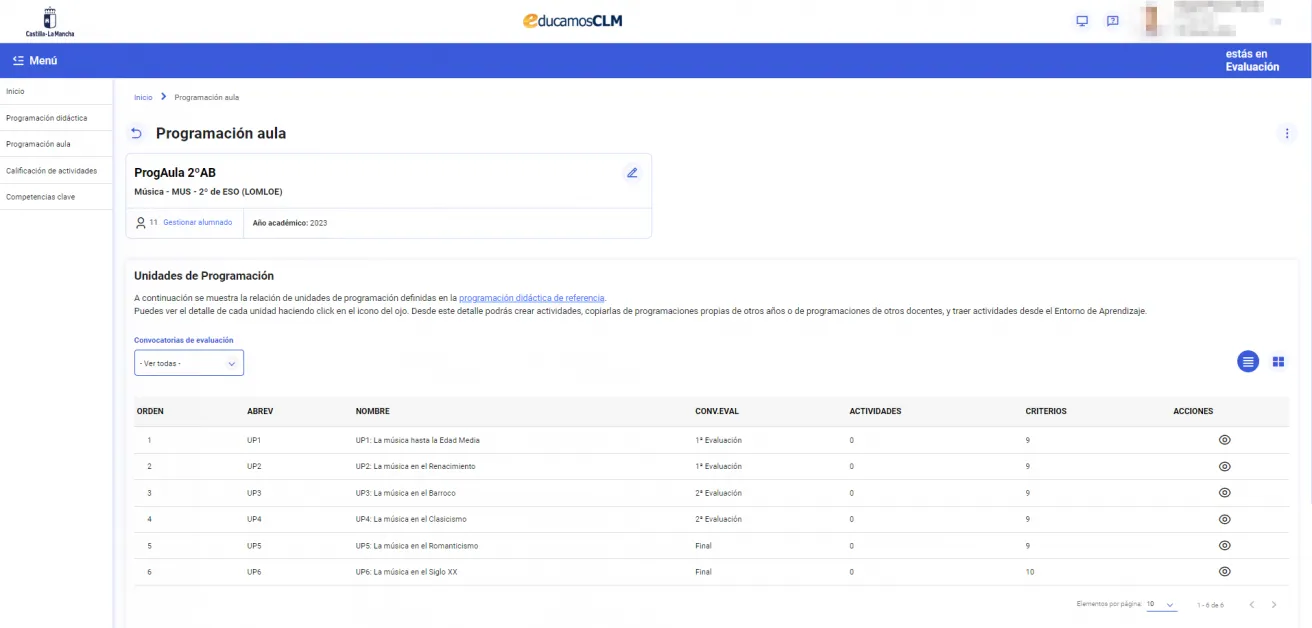Open the elements per page dropdown
This screenshot has width=1312, height=628.
(x=1161, y=605)
